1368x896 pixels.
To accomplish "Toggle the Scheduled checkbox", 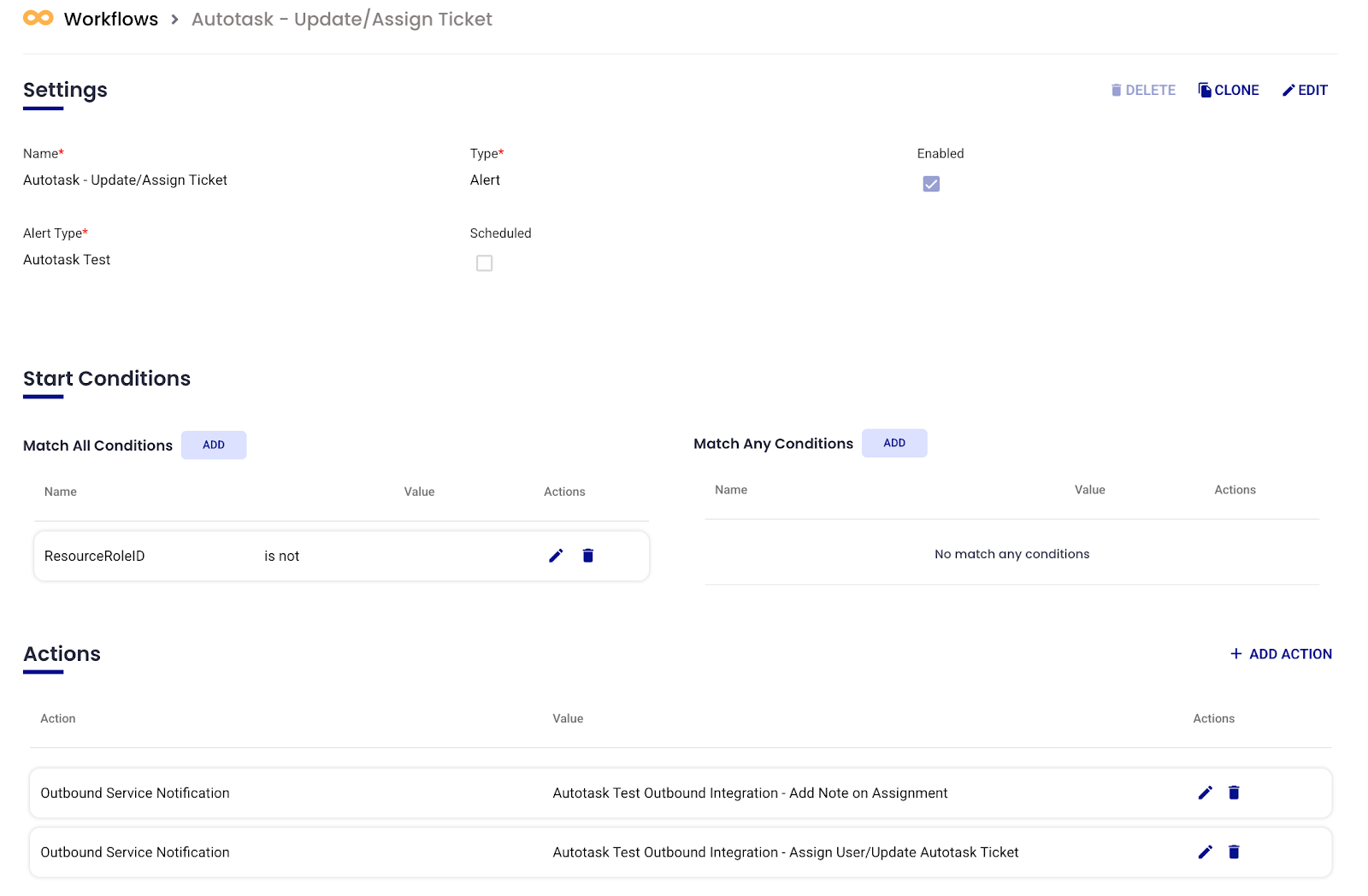I will pyautogui.click(x=484, y=263).
